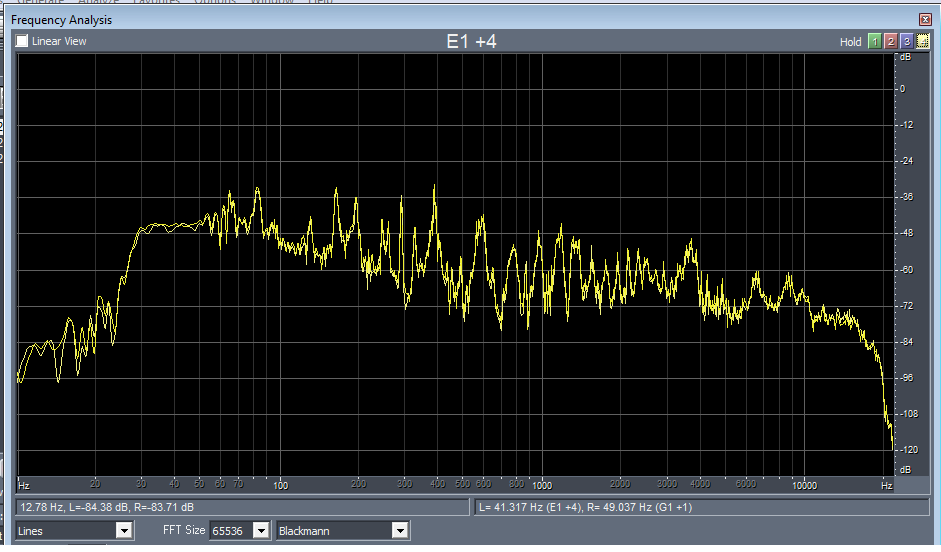Click the cursor readout 12.78 Hz status field
This screenshot has height=552, width=941.
coord(242,507)
